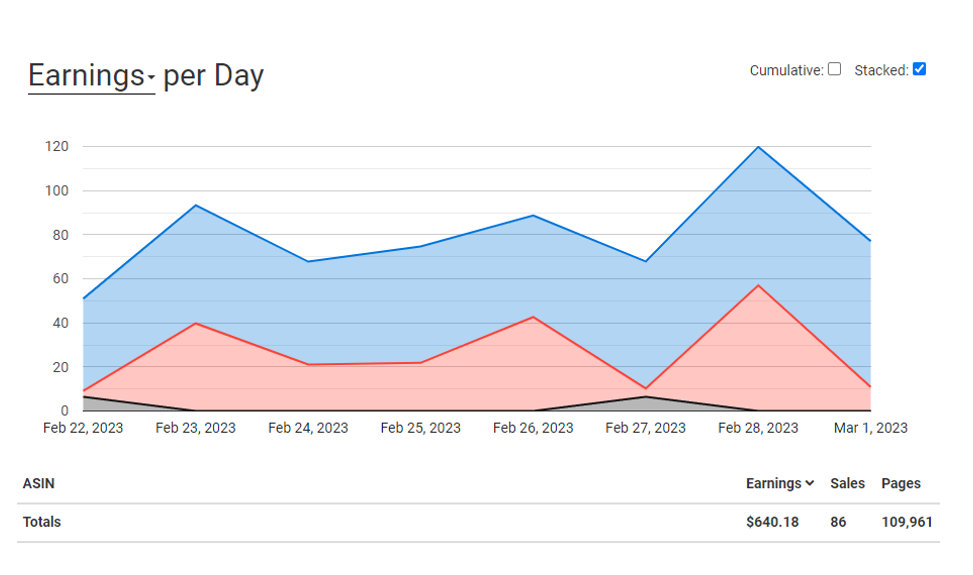Click the Feb 25, 2023 axis label
Viewport: 973px width, 575px height.
pyautogui.click(x=420, y=428)
